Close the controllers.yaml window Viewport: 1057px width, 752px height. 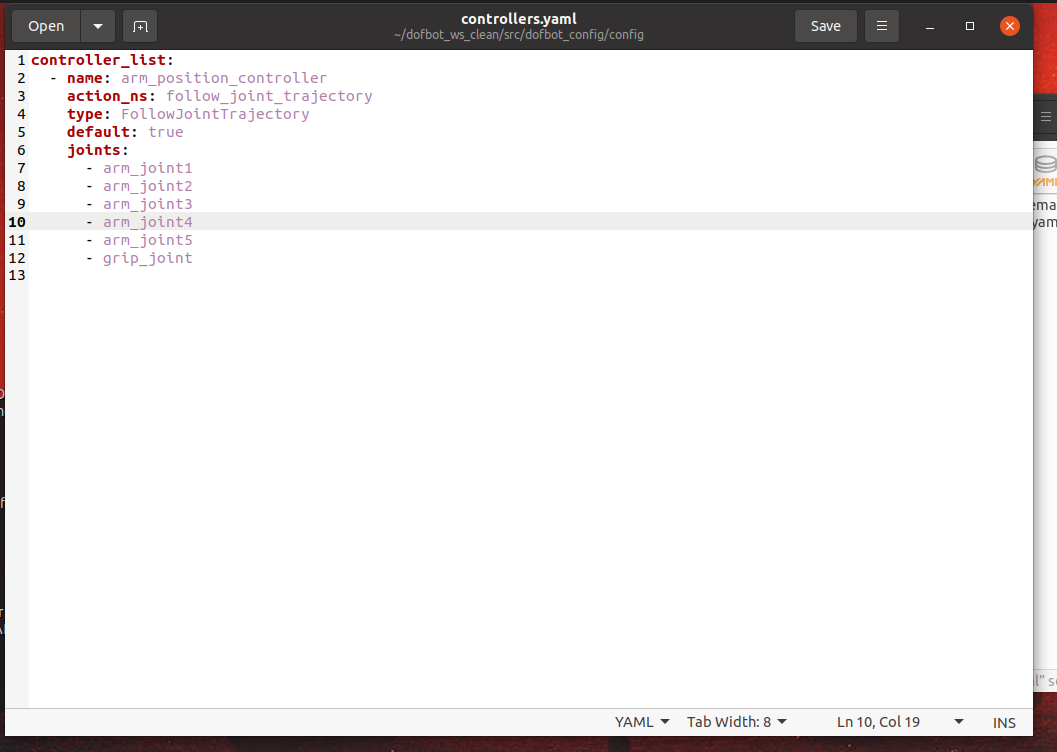[1010, 26]
